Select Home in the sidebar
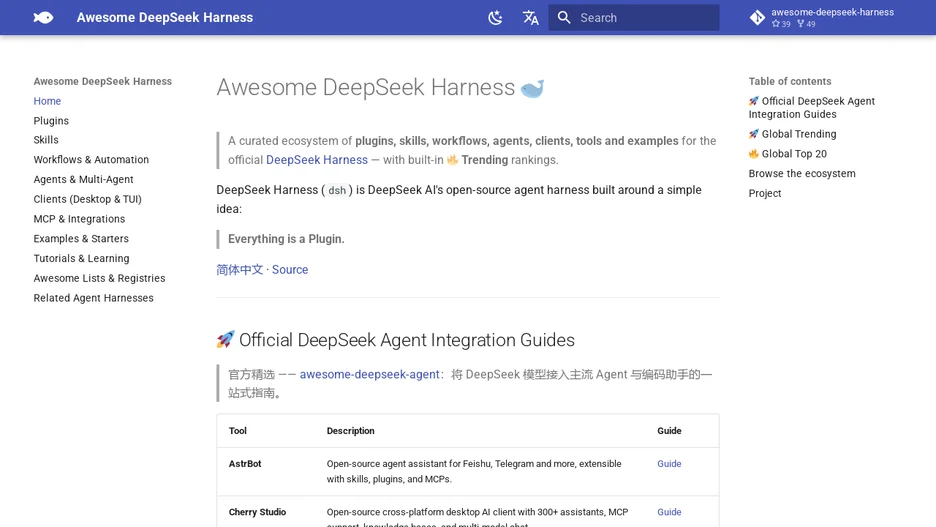 click(x=47, y=101)
